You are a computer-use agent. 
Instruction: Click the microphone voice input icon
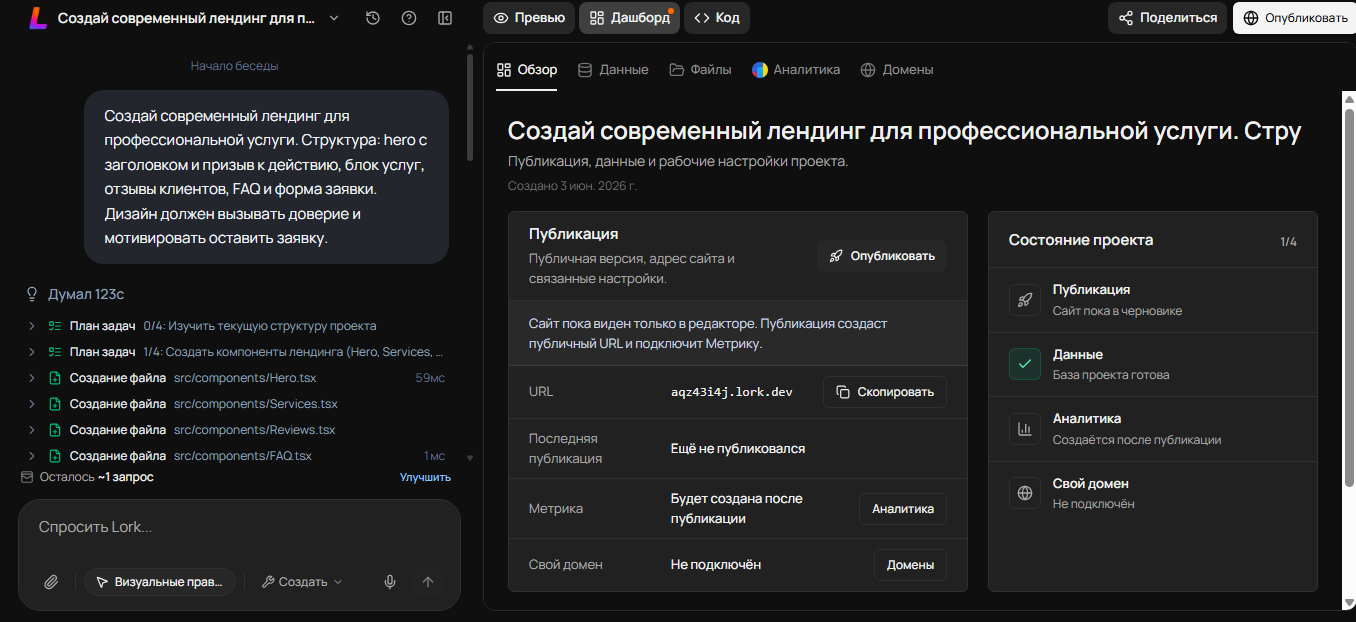(x=390, y=582)
